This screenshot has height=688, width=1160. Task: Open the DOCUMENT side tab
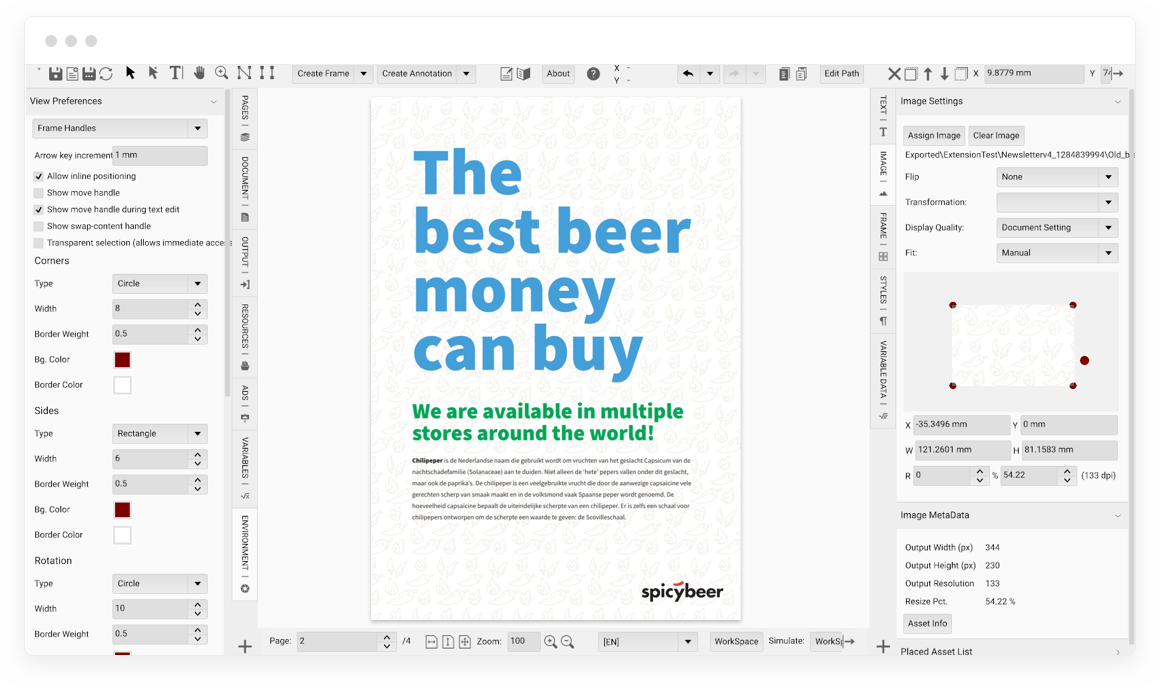(245, 189)
